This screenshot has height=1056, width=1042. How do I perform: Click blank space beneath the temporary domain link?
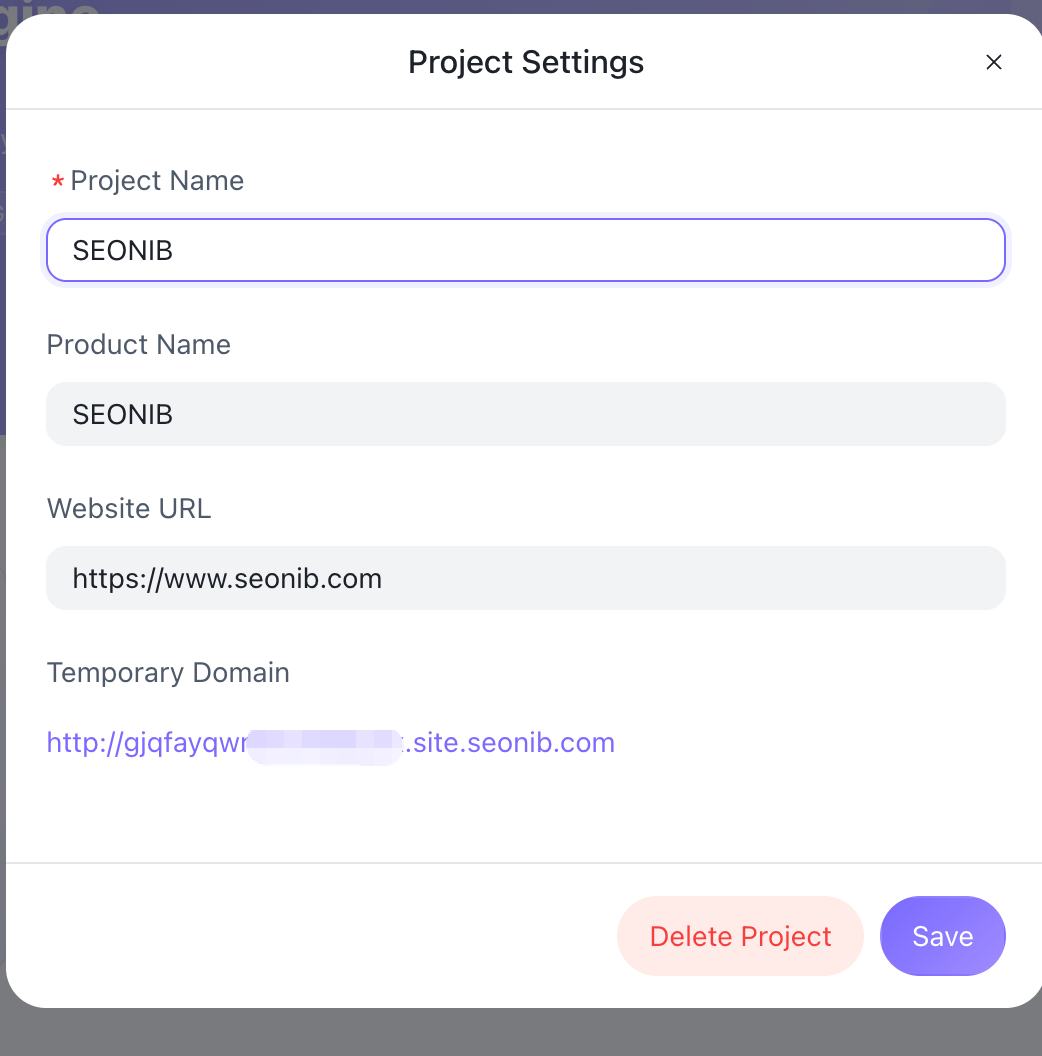[x=400, y=810]
